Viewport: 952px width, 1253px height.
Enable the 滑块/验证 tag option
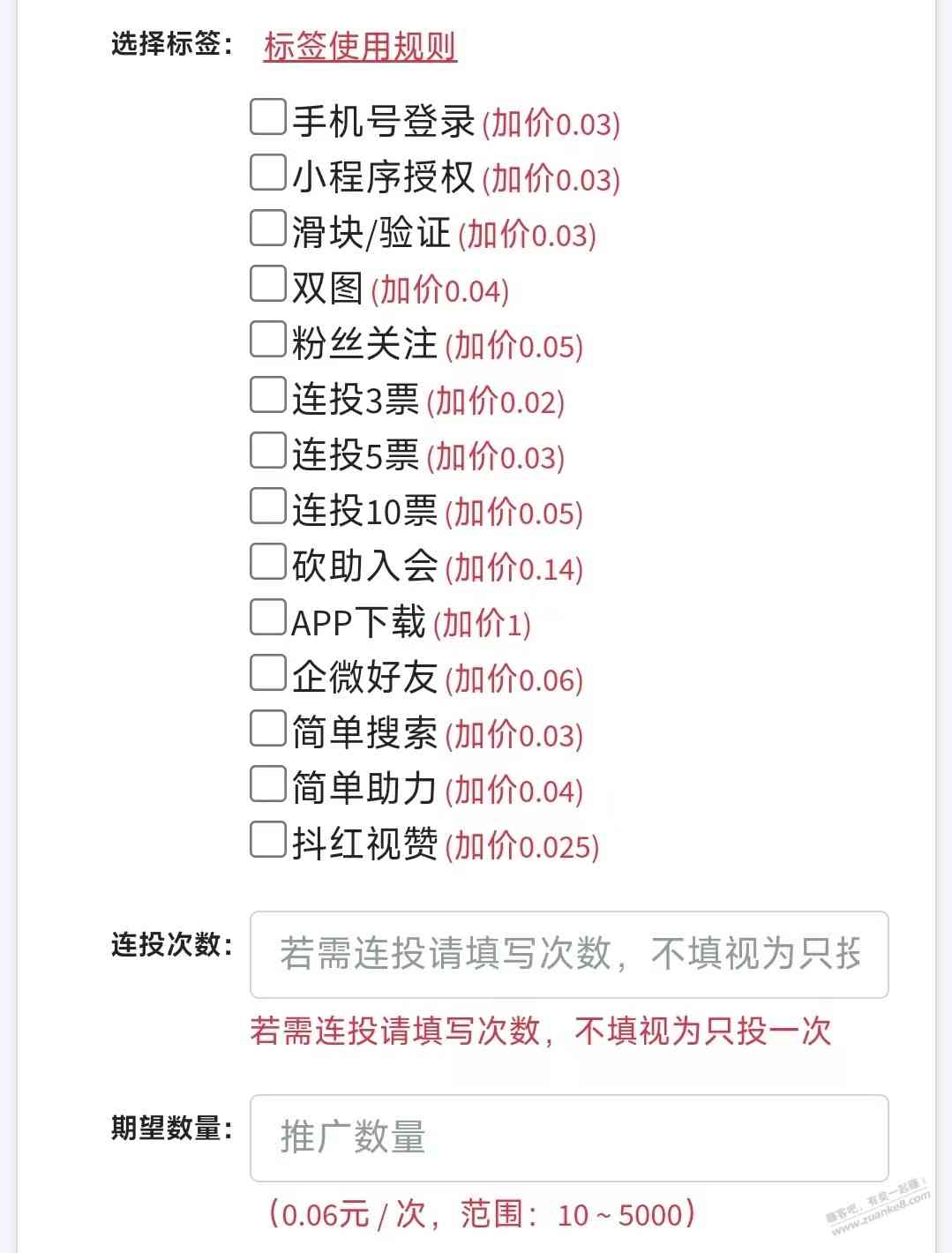tap(267, 229)
